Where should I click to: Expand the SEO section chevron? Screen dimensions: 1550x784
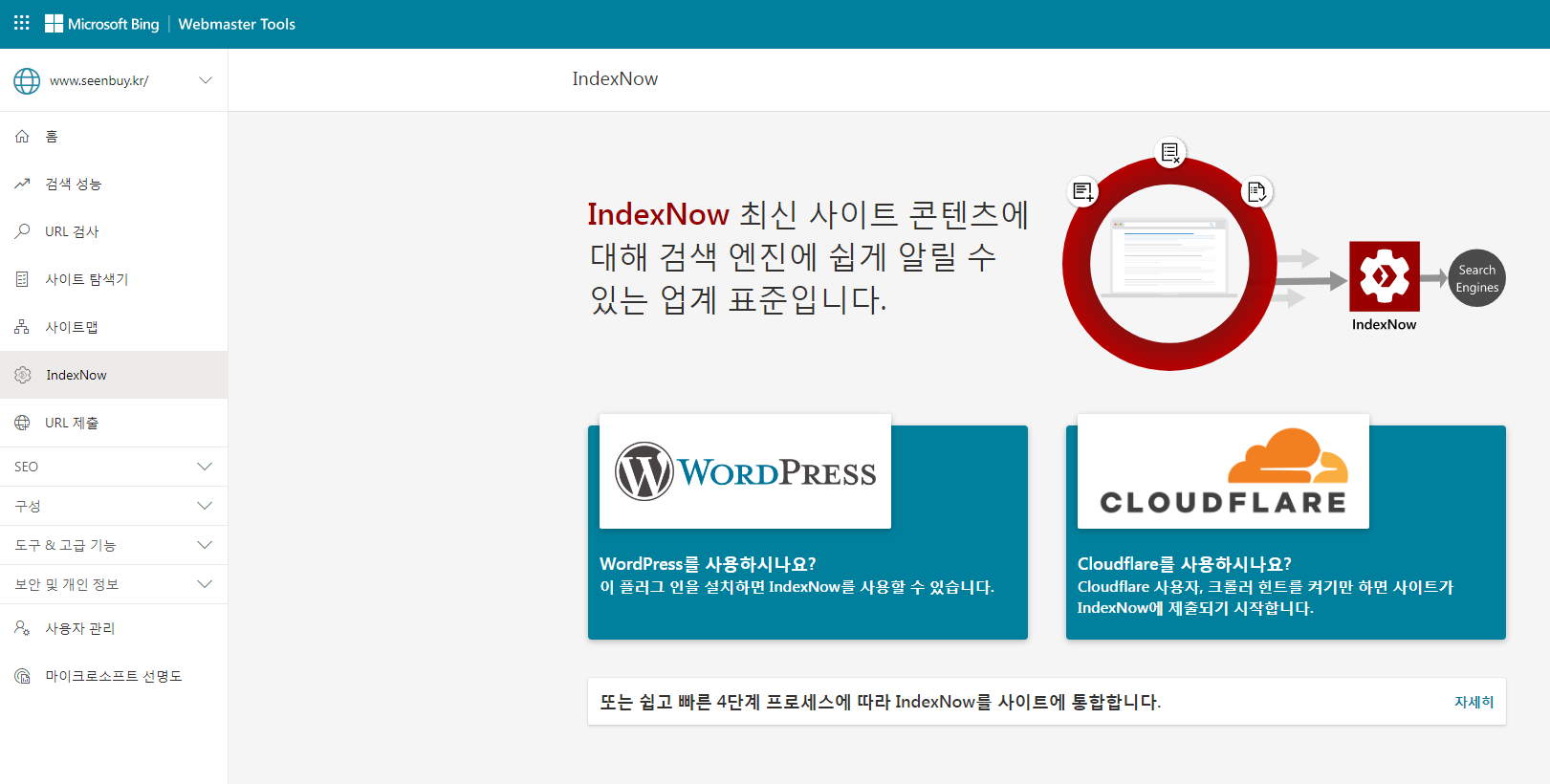(x=205, y=467)
